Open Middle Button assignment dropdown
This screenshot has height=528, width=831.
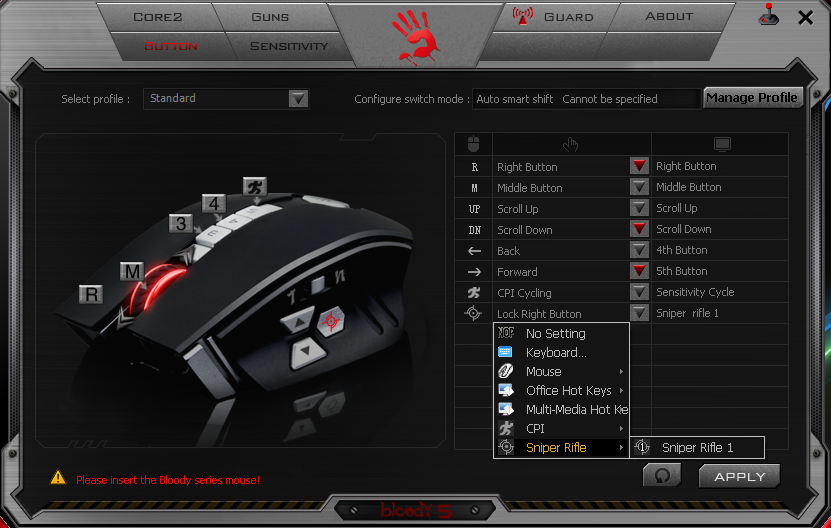coord(639,187)
